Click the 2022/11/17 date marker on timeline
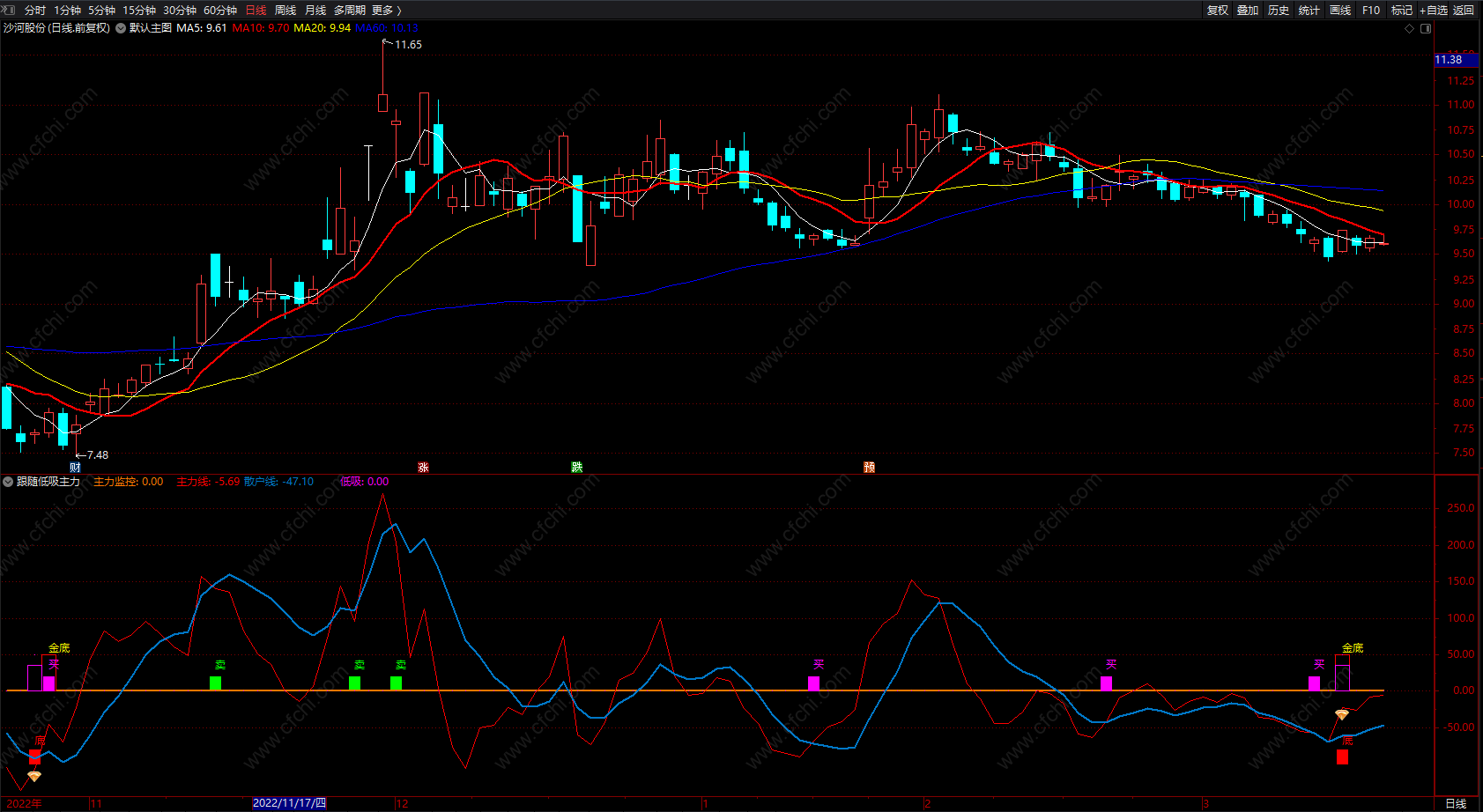Screen dimensions: 1483x812 click(x=289, y=803)
